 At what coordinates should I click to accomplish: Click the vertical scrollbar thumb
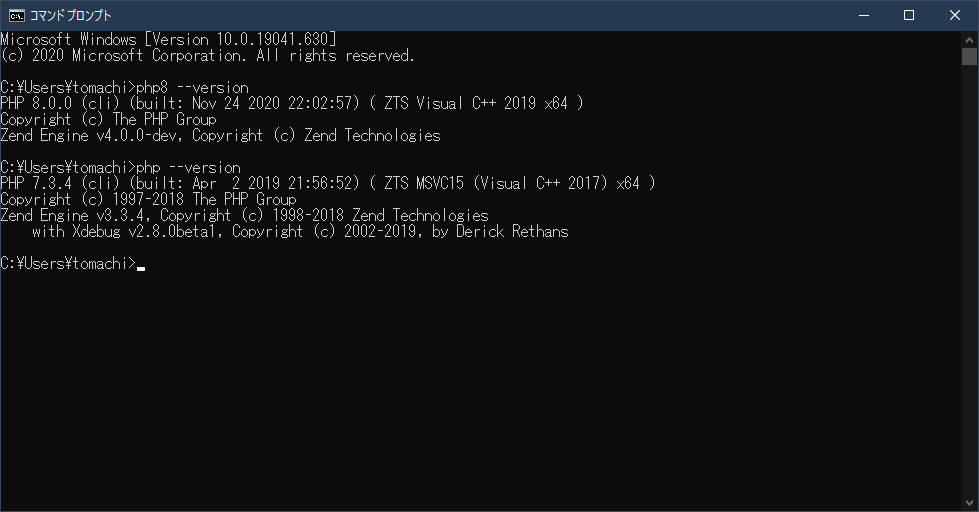969,56
